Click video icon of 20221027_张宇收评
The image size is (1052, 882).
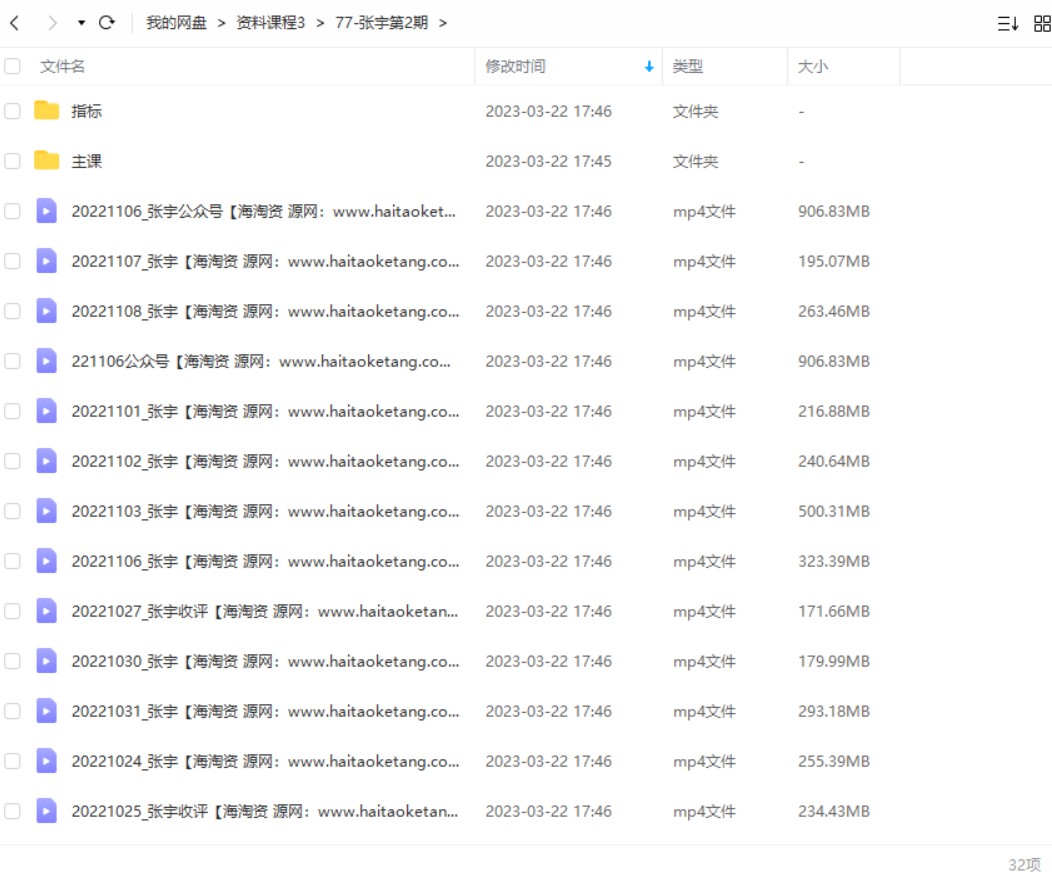(46, 611)
